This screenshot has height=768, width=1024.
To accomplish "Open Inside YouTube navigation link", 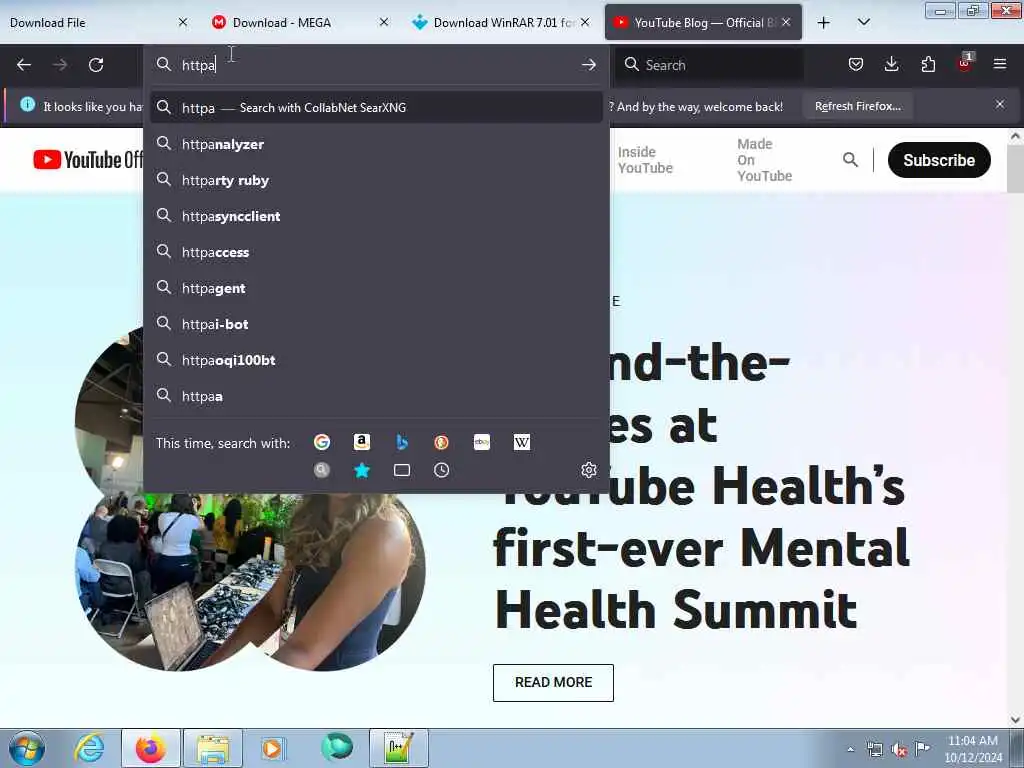I will tap(645, 160).
